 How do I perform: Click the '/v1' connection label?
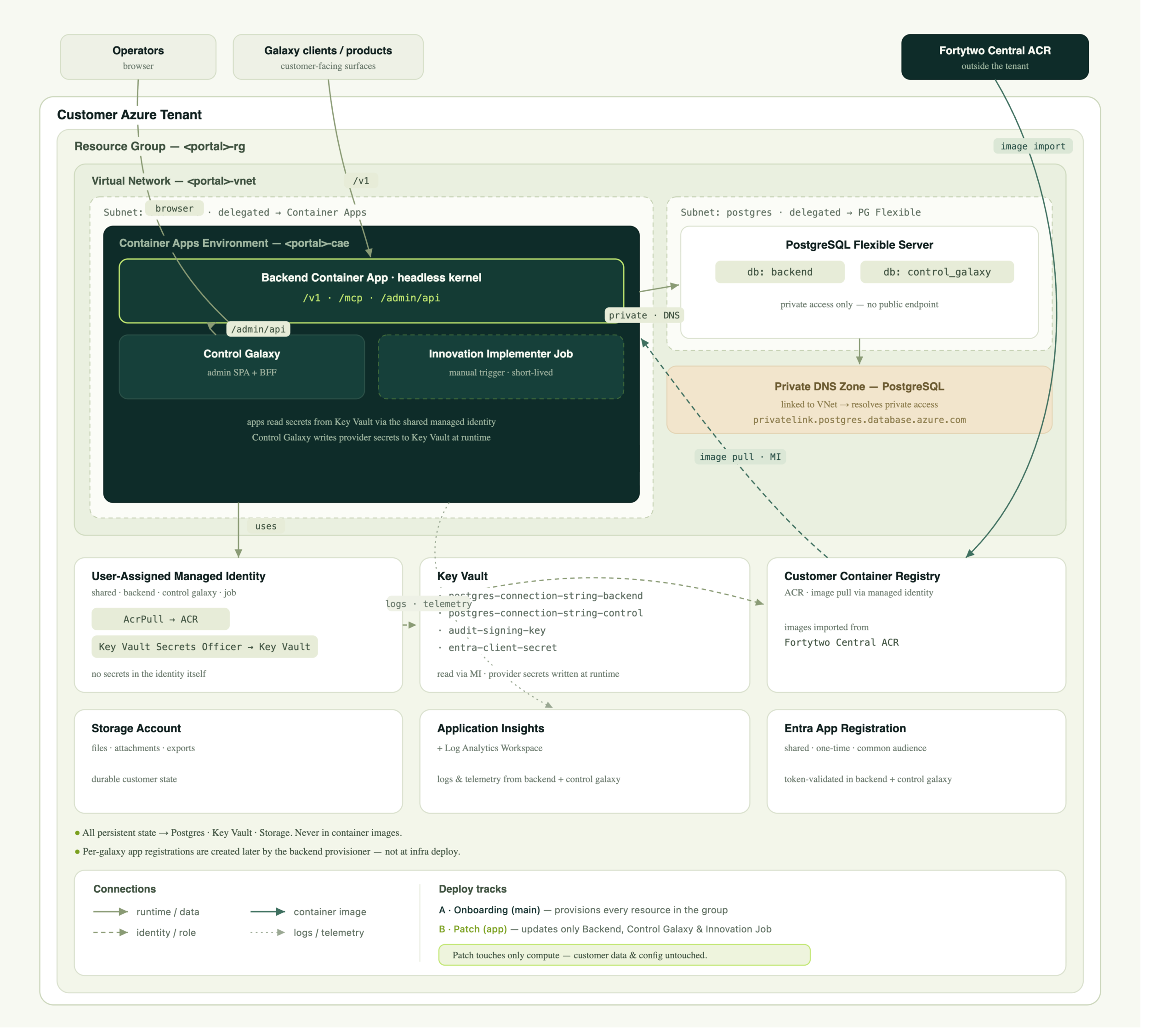(361, 181)
